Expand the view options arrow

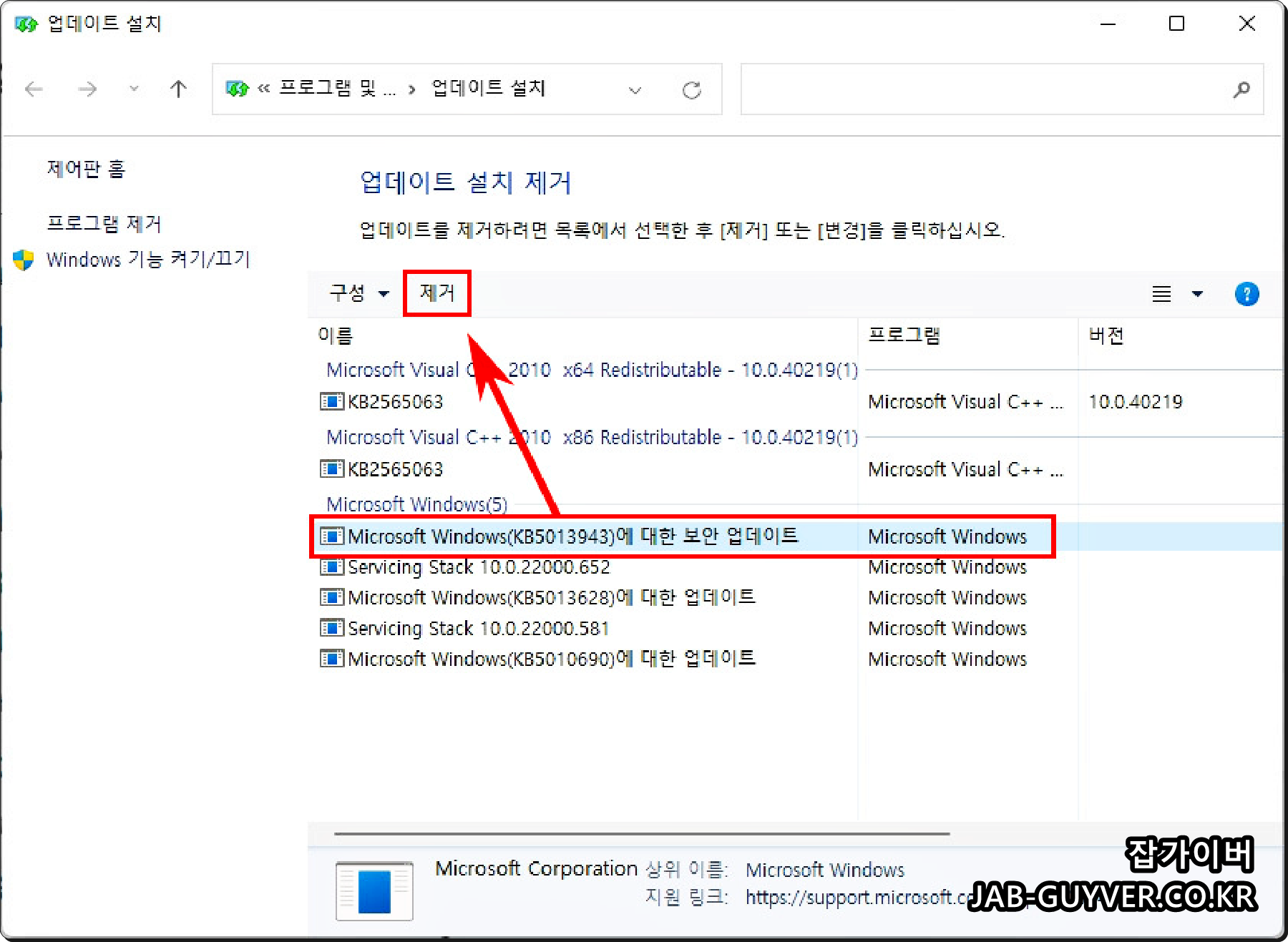pos(1197,294)
